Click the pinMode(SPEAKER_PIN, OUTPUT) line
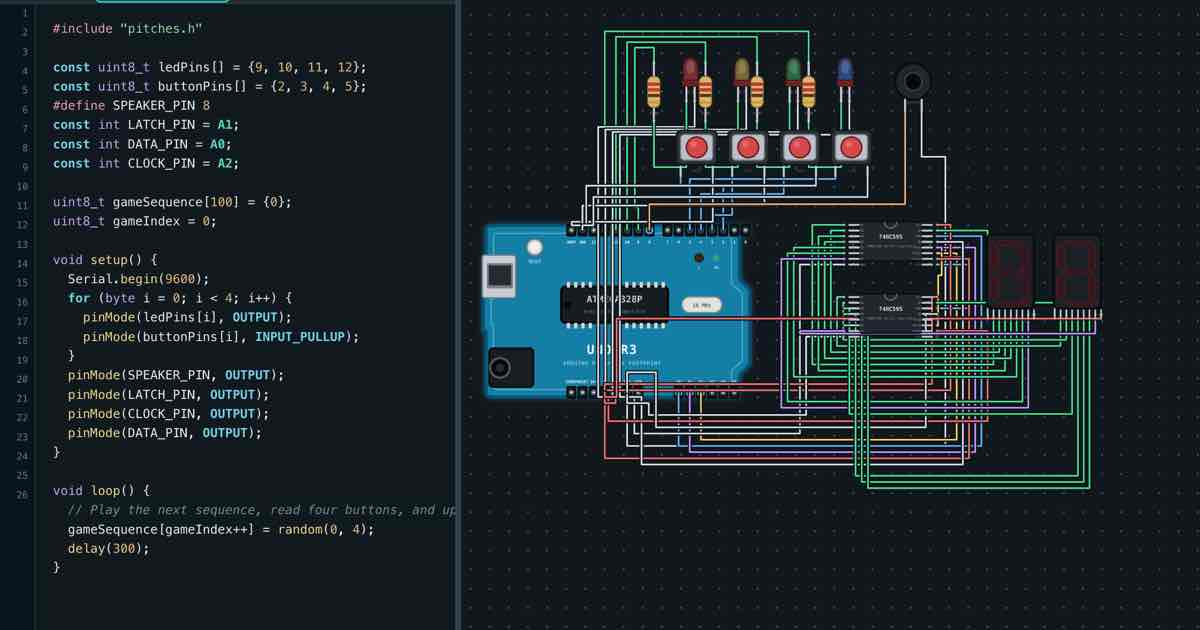1200x630 pixels. pyautogui.click(x=176, y=375)
